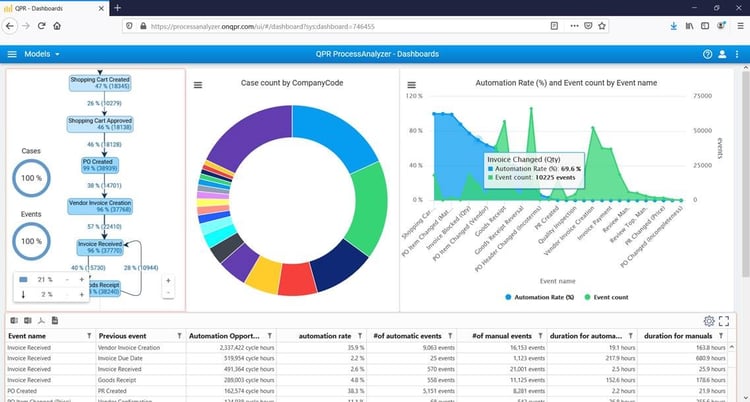Go to browser home page
750x402 pixels.
pyautogui.click(x=57, y=26)
